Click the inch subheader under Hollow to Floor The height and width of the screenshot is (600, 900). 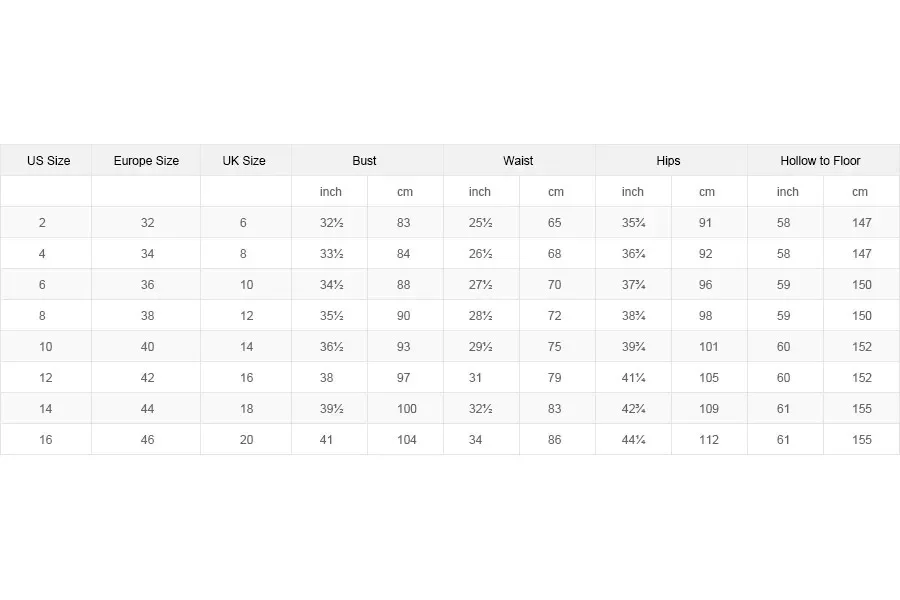(x=788, y=192)
